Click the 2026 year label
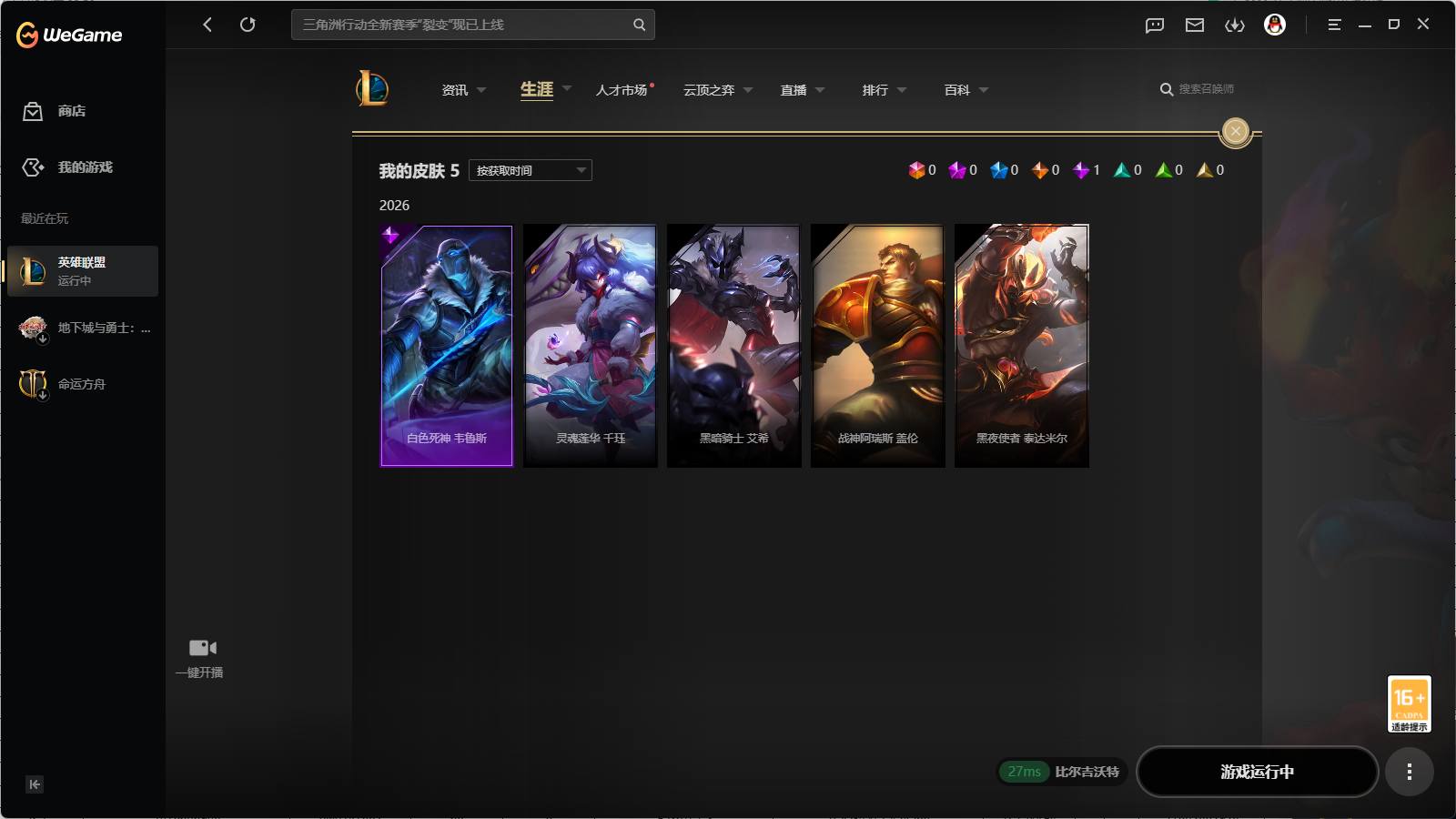1456x819 pixels. pos(394,206)
